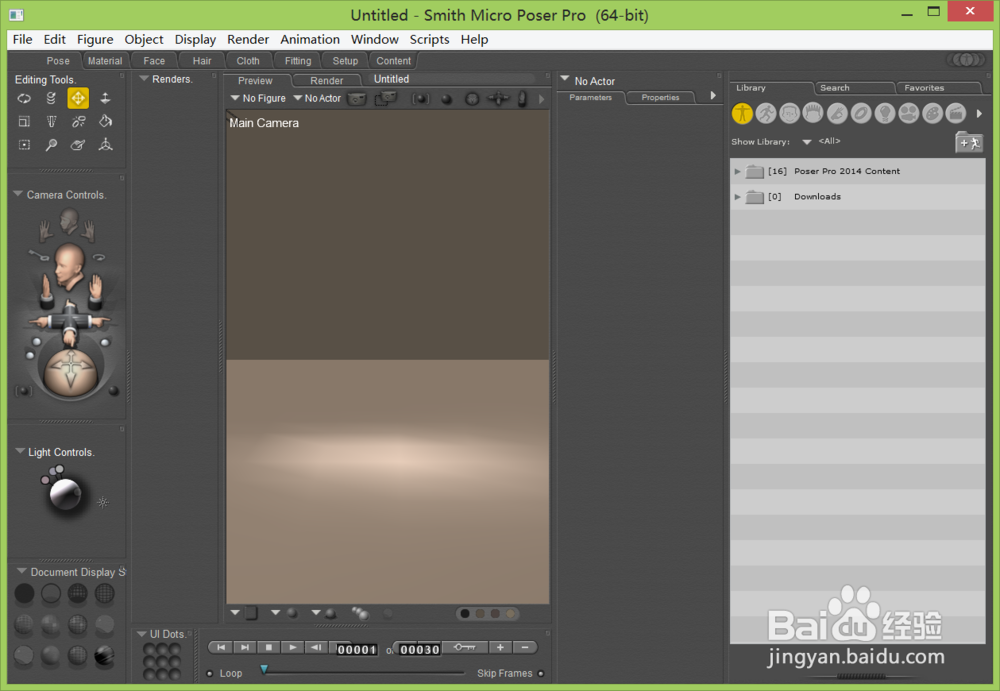Collapse the Camera Controls panel
The width and height of the screenshot is (1000, 691).
point(18,194)
